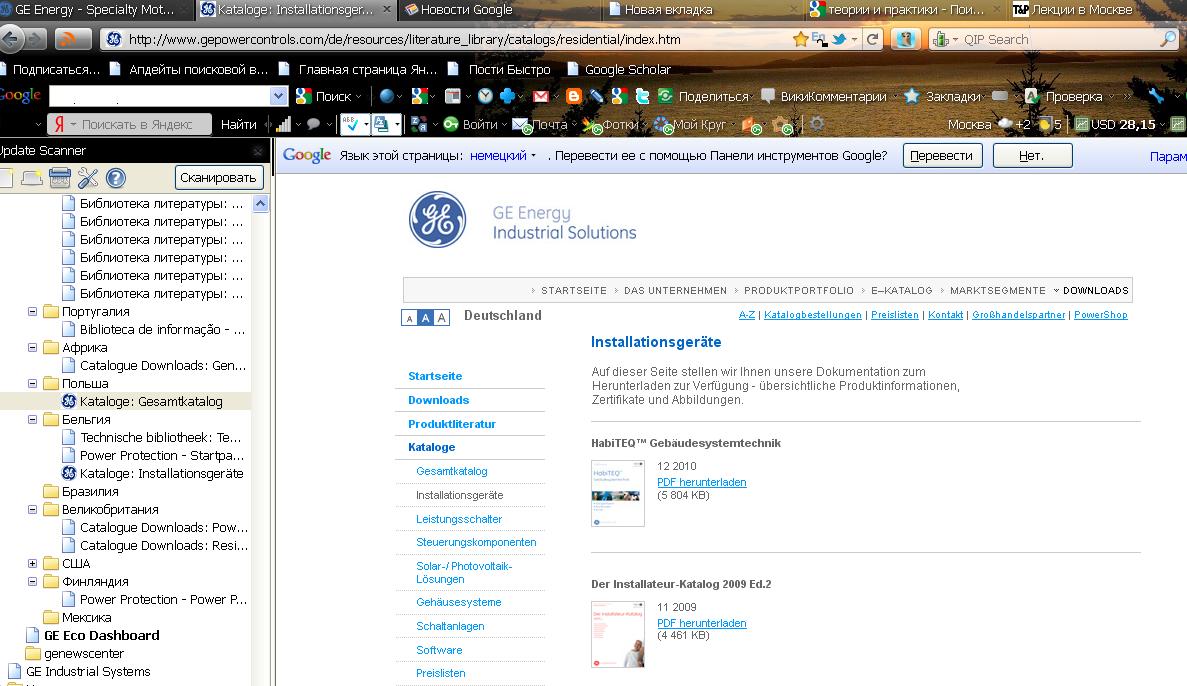Click the Москва weather cloud icon
This screenshot has height=686, width=1187.
tap(1005, 124)
